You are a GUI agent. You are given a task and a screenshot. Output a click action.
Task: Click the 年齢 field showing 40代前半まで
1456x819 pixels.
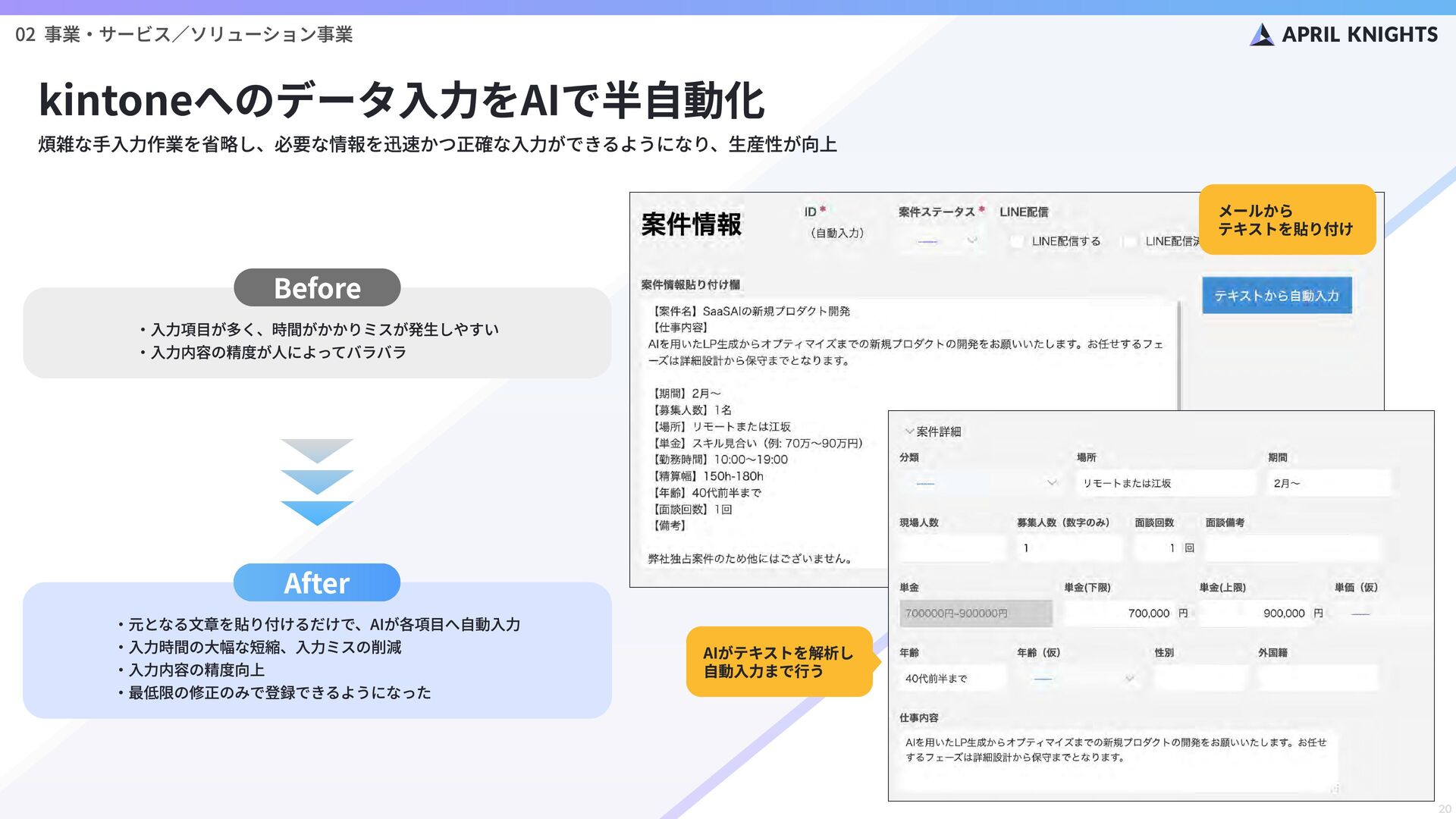click(953, 679)
